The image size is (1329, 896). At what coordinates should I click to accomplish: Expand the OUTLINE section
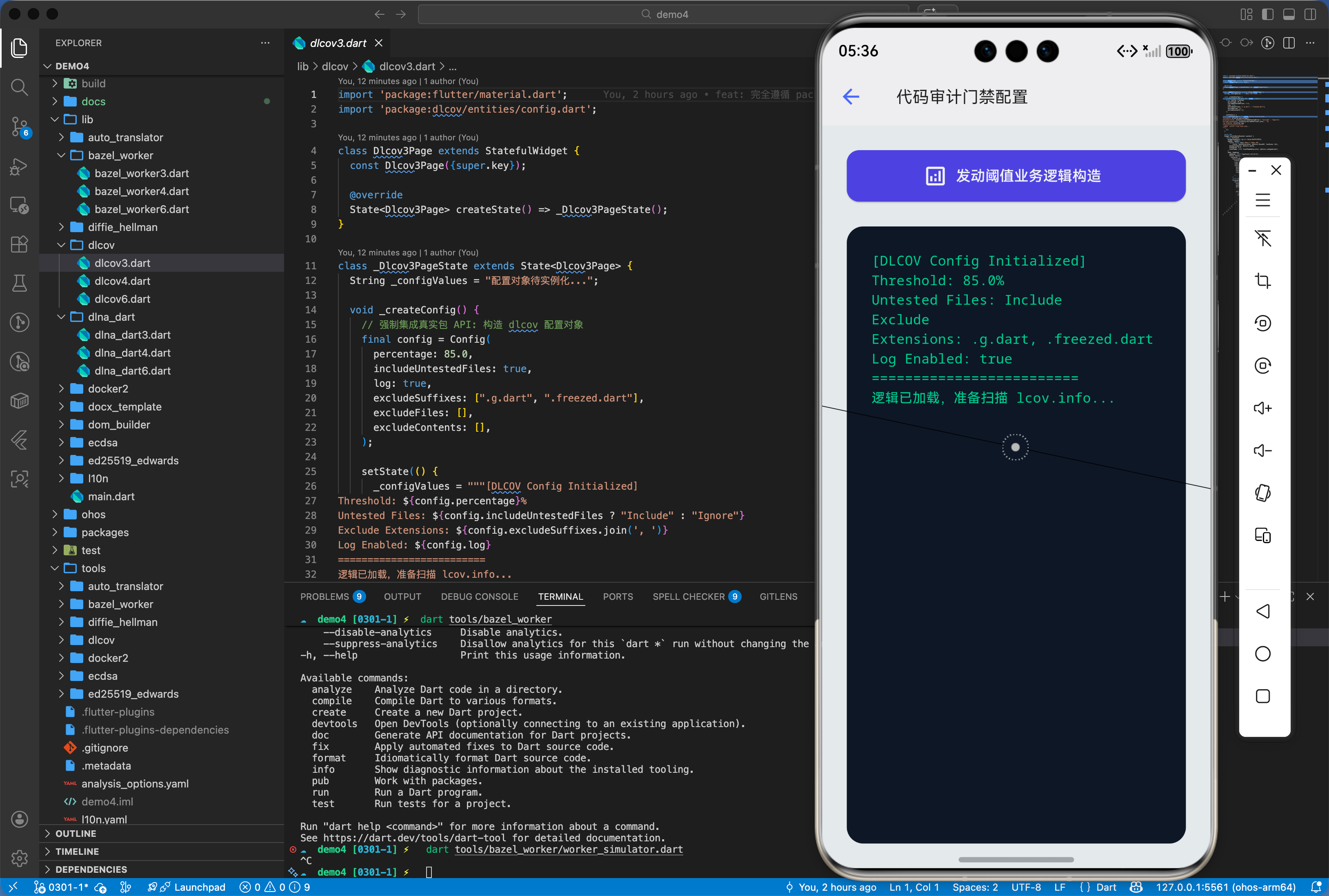tap(76, 833)
